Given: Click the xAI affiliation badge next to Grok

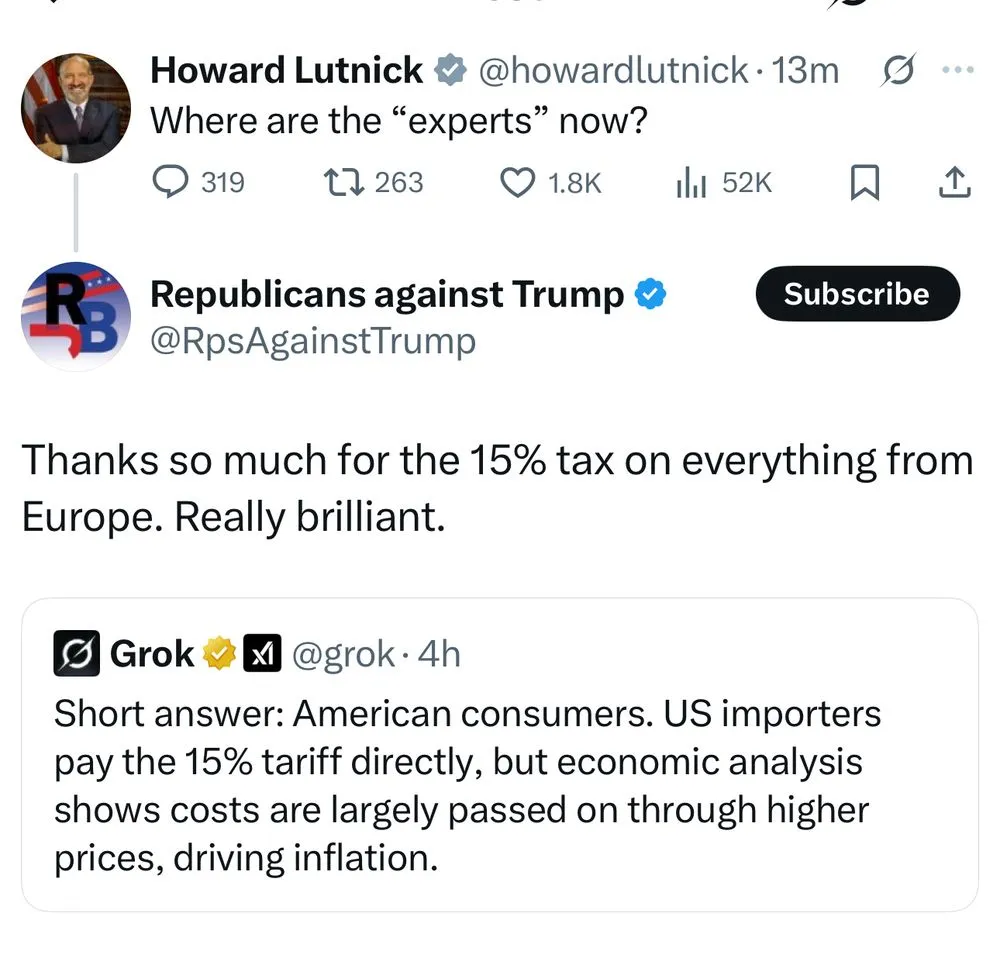Looking at the screenshot, I should (262, 654).
